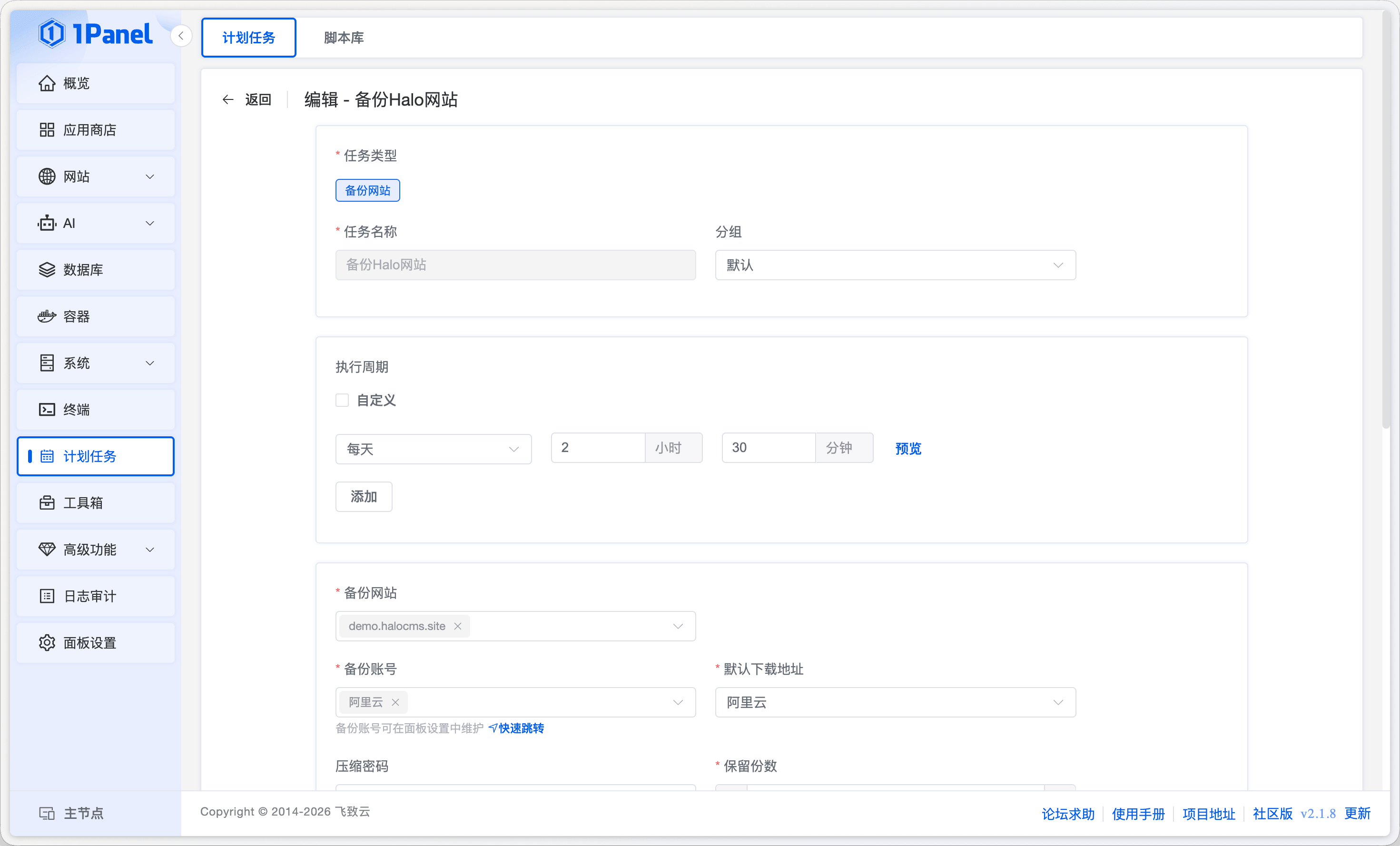Viewport: 1400px width, 846px height.
Task: Open 面板设置 gear icon
Action: click(47, 643)
